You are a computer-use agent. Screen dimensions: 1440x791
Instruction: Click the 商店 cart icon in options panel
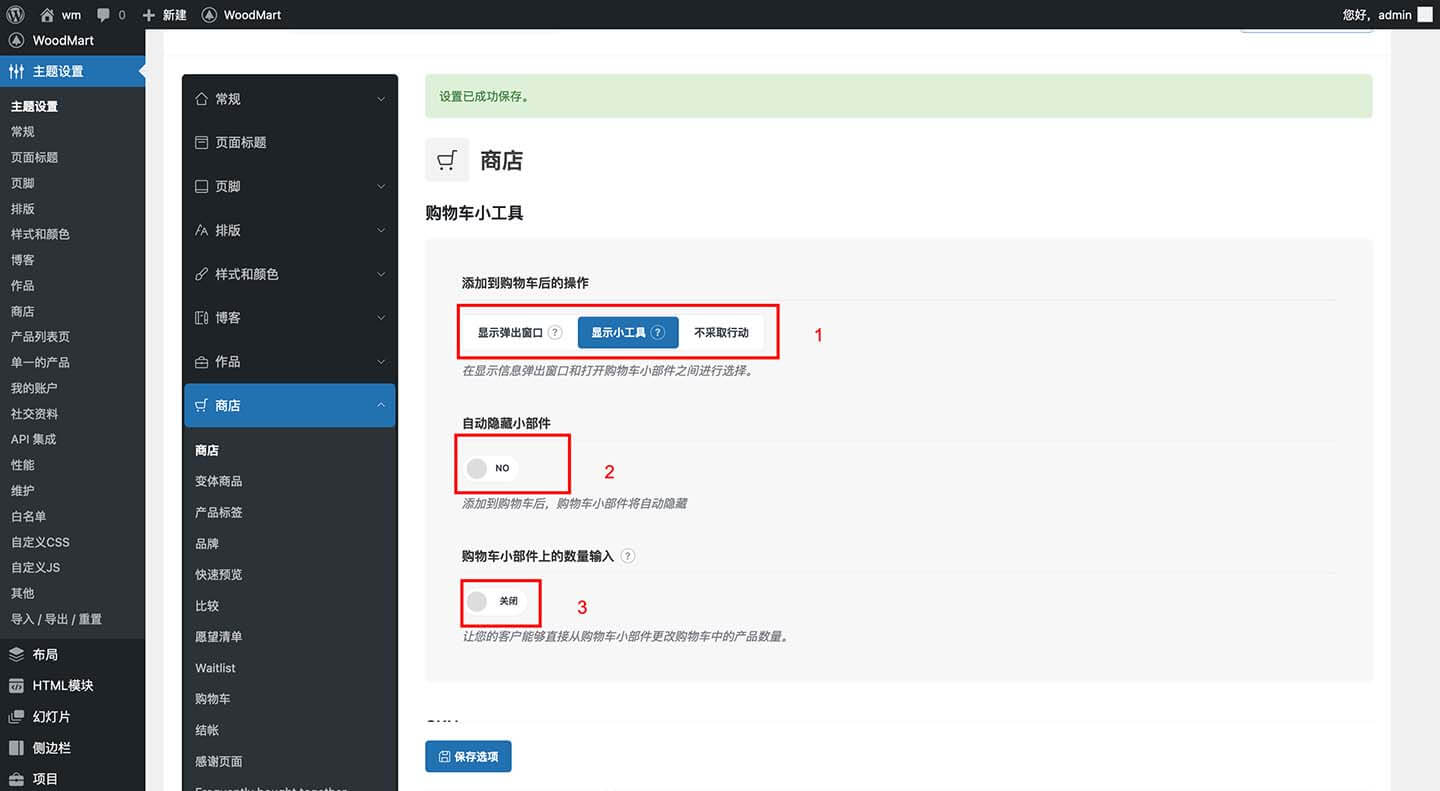tap(201, 405)
